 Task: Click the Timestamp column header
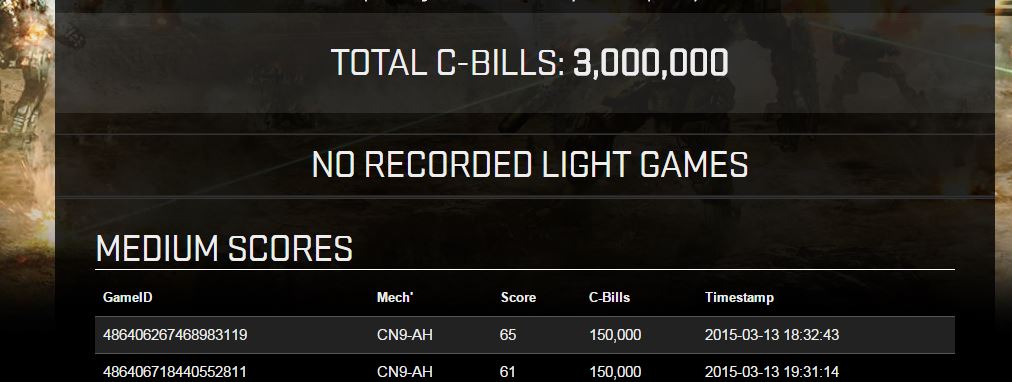pyautogui.click(x=739, y=297)
